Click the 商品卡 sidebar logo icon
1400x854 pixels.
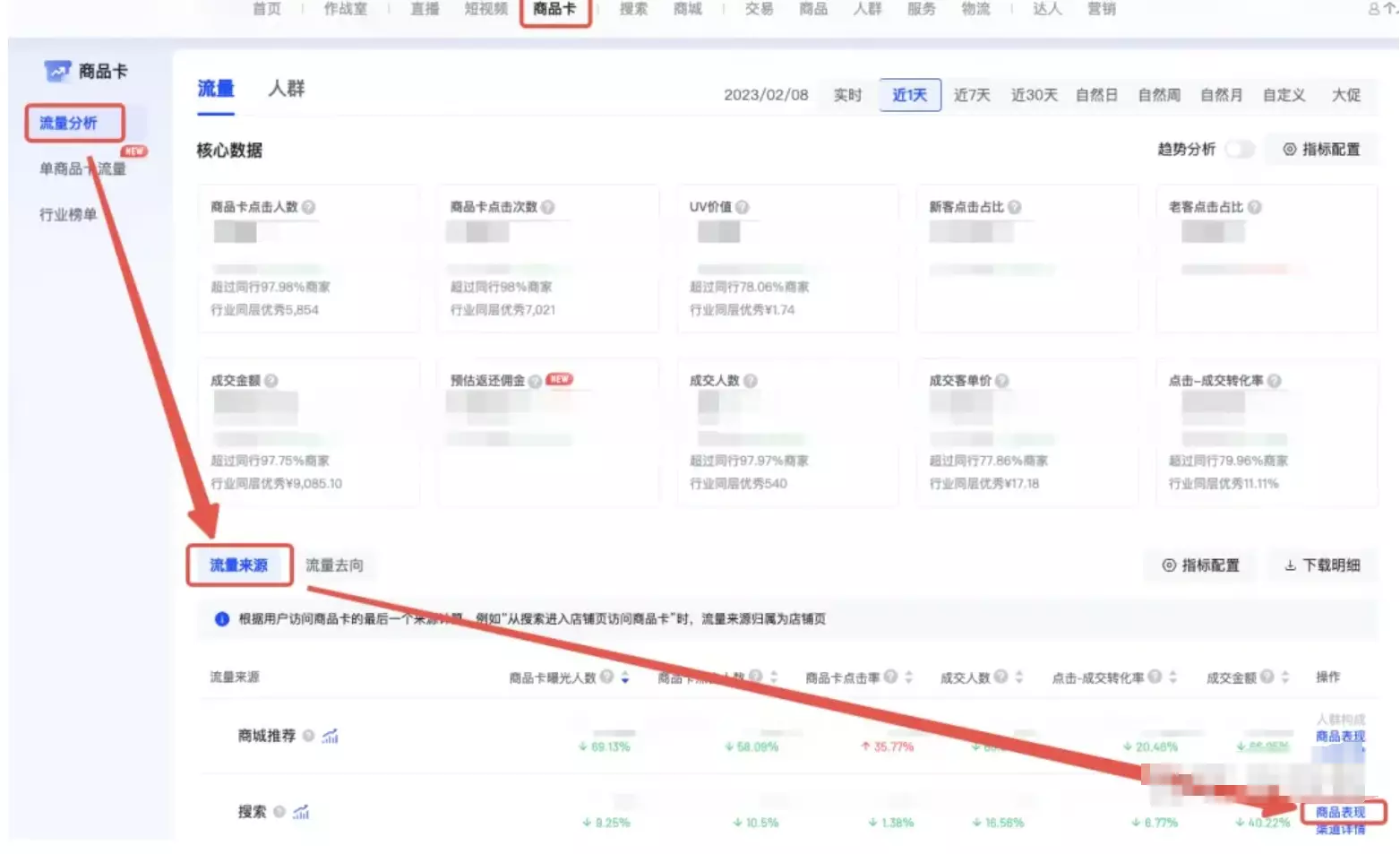coord(57,71)
